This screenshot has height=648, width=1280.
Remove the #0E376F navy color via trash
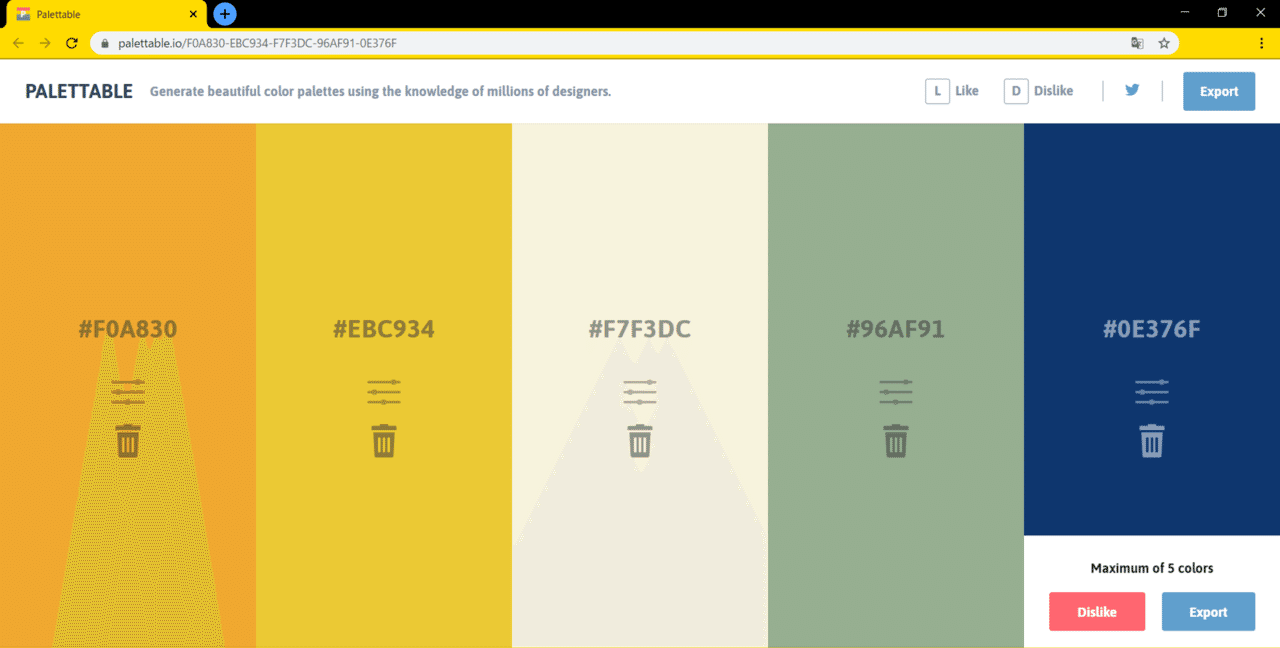(1152, 441)
